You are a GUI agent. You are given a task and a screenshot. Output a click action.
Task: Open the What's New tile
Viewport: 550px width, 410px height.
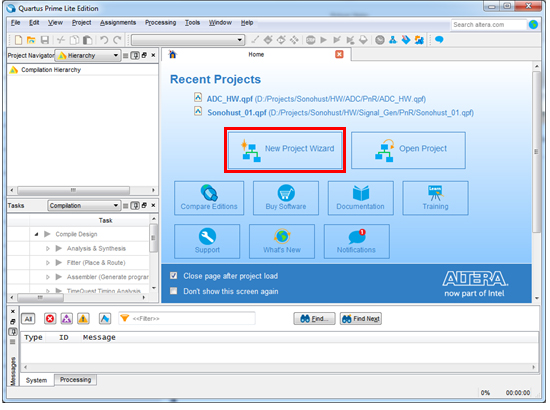coord(282,242)
